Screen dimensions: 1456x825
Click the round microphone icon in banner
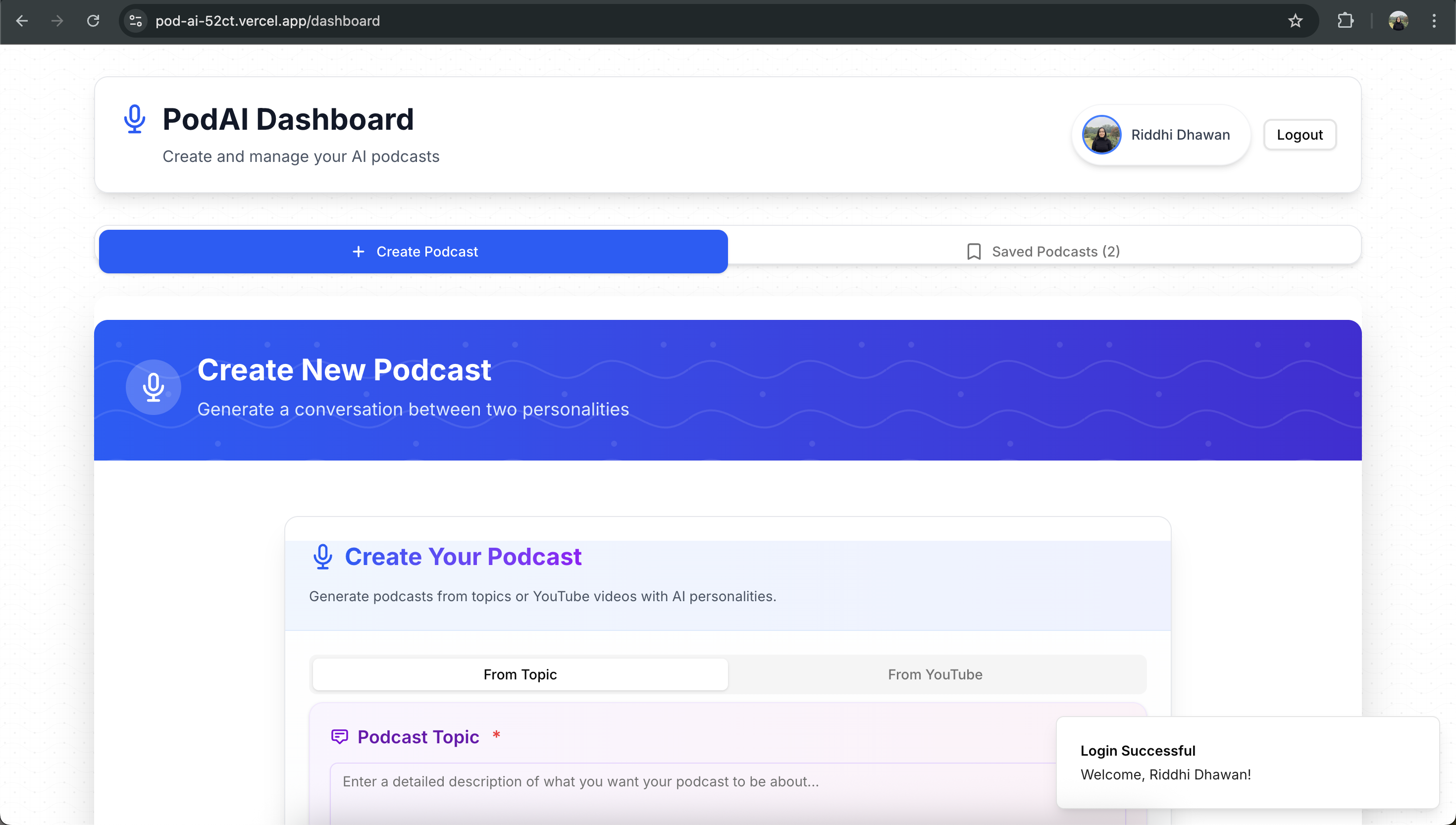pyautogui.click(x=153, y=388)
